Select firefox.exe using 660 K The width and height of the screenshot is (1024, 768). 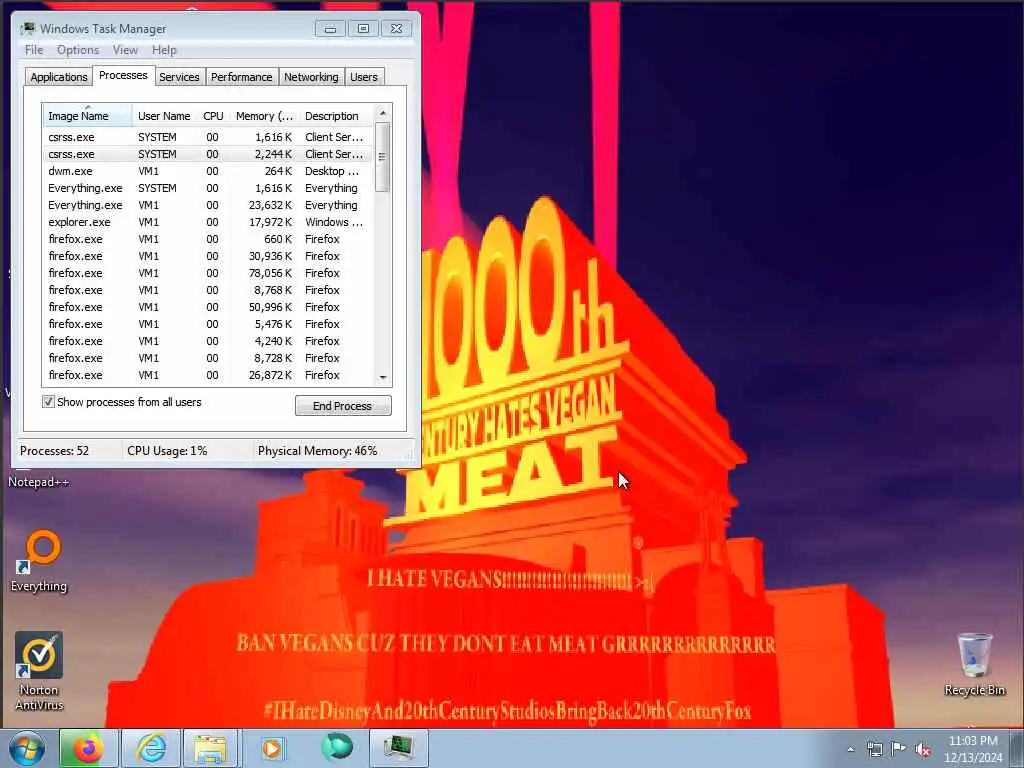tap(209, 239)
